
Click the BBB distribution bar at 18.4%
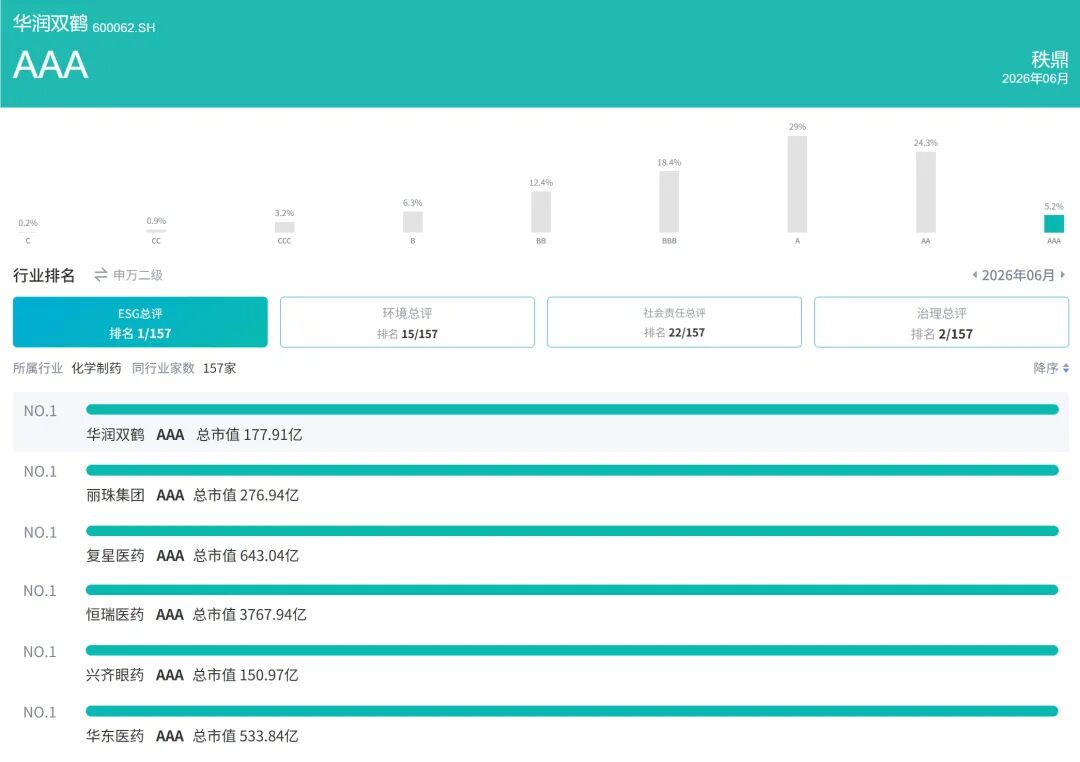669,202
